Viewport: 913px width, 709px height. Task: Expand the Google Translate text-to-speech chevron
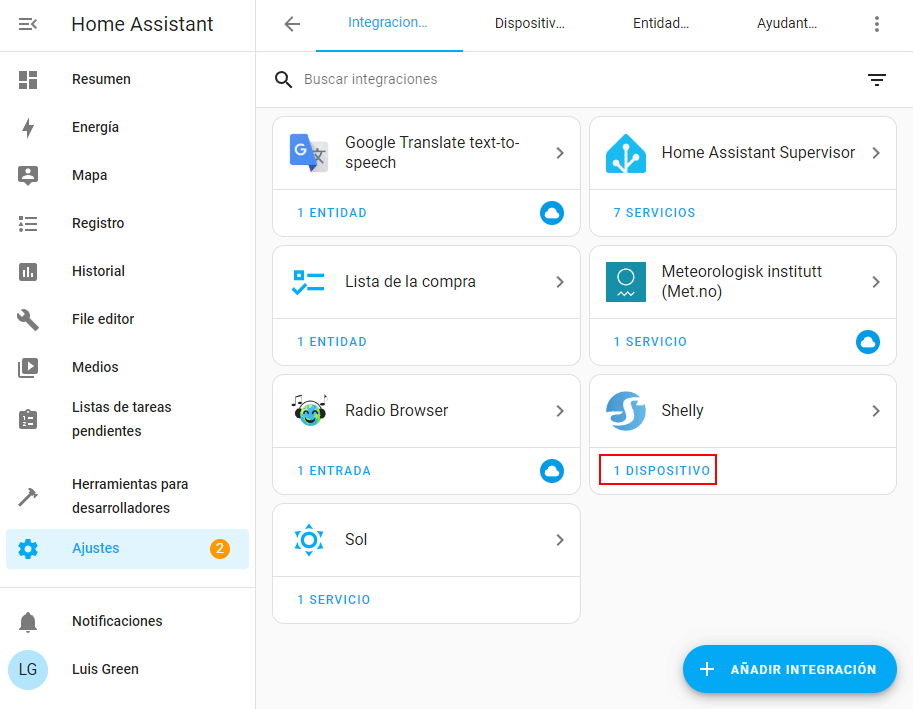[x=560, y=153]
